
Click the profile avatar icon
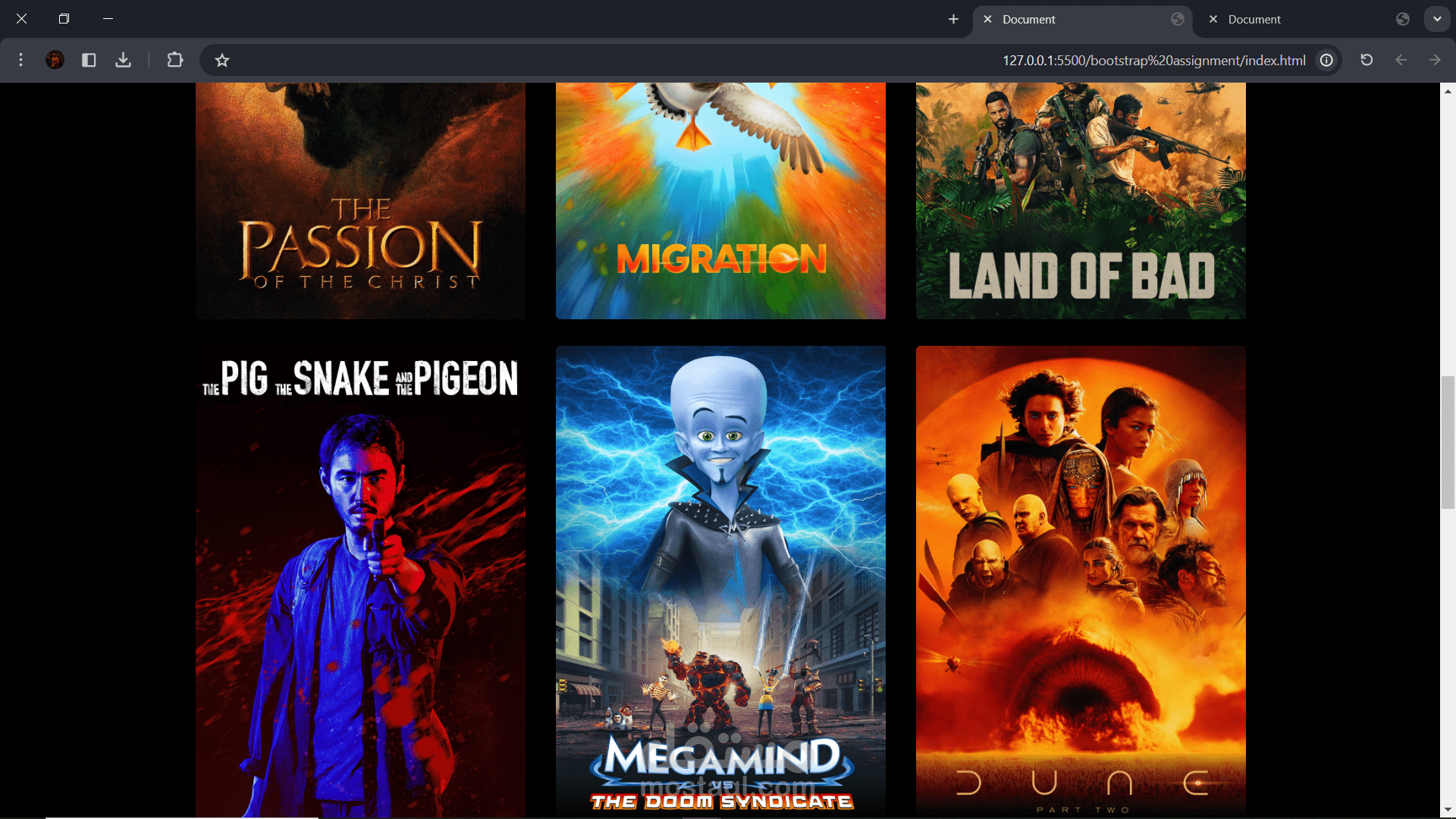click(55, 60)
